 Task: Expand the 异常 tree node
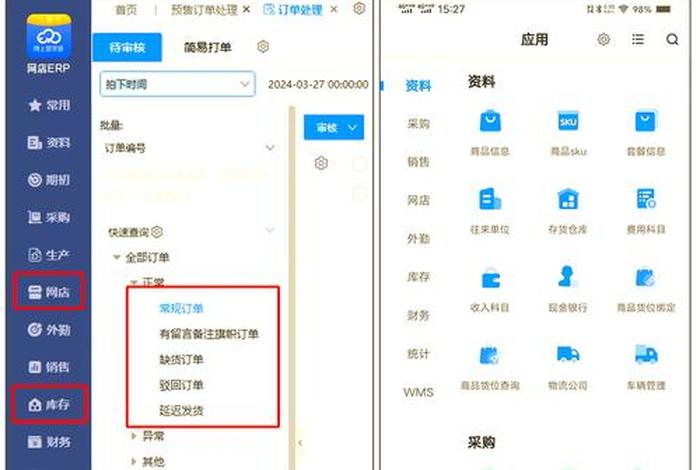(133, 436)
